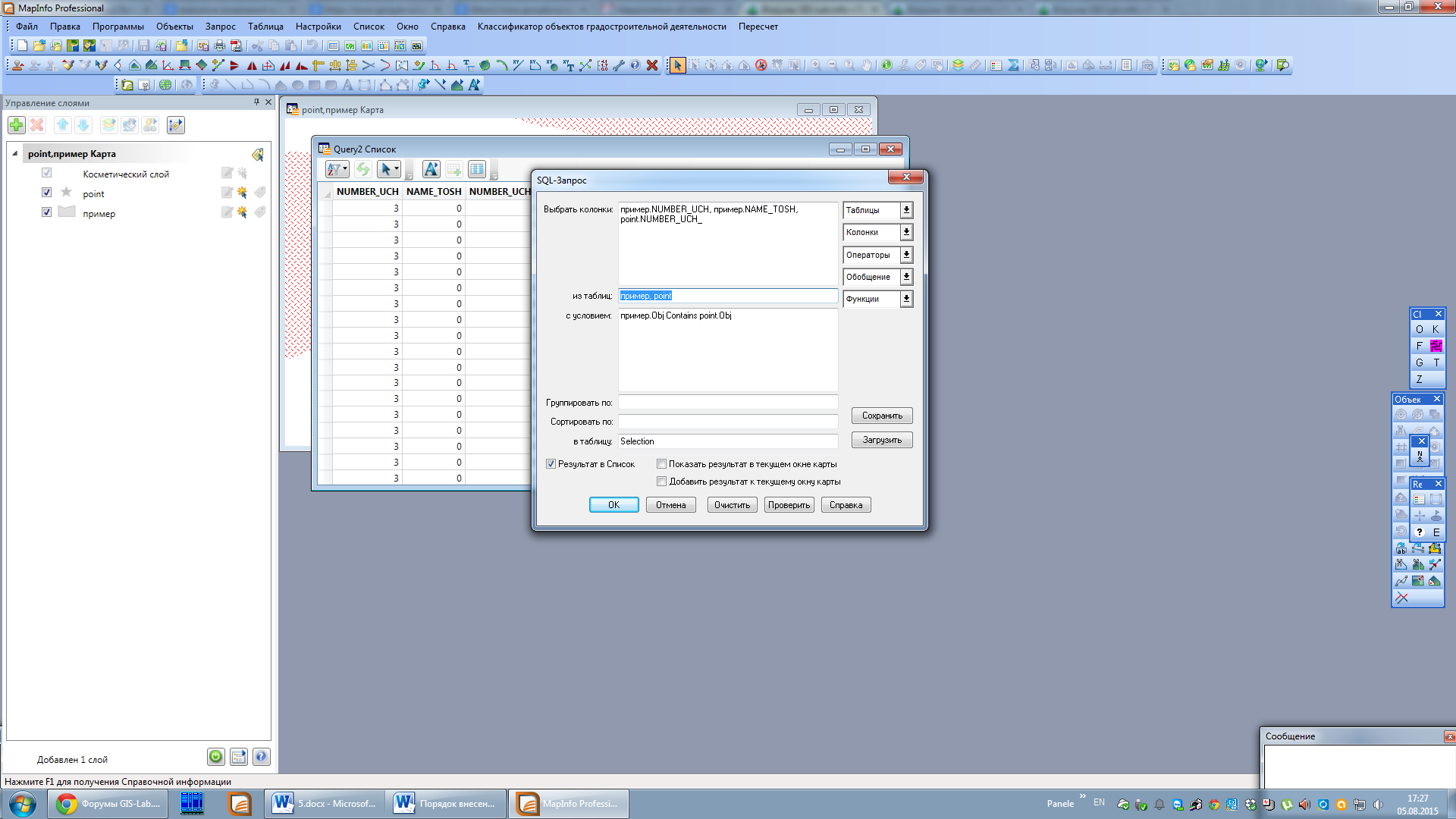Open the 'Таблица' menu
Viewport: 1456px width, 819px height.
(x=265, y=27)
